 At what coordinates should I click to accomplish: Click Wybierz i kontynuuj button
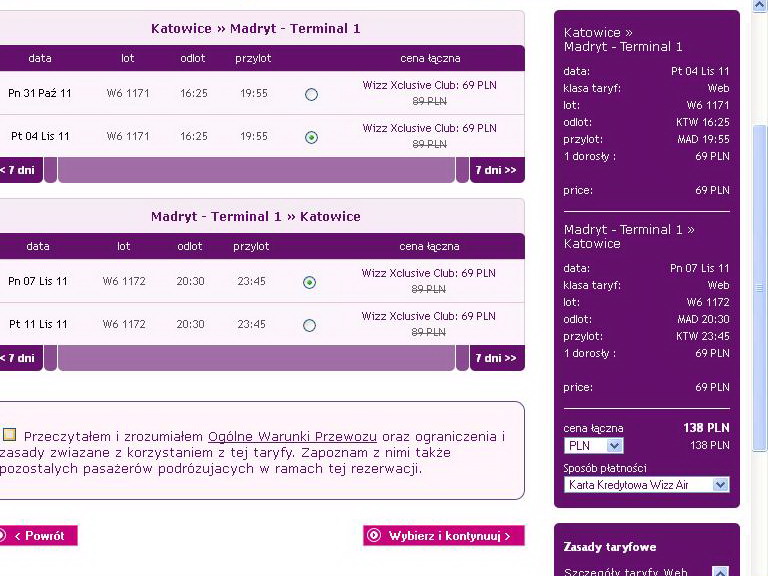coord(444,536)
